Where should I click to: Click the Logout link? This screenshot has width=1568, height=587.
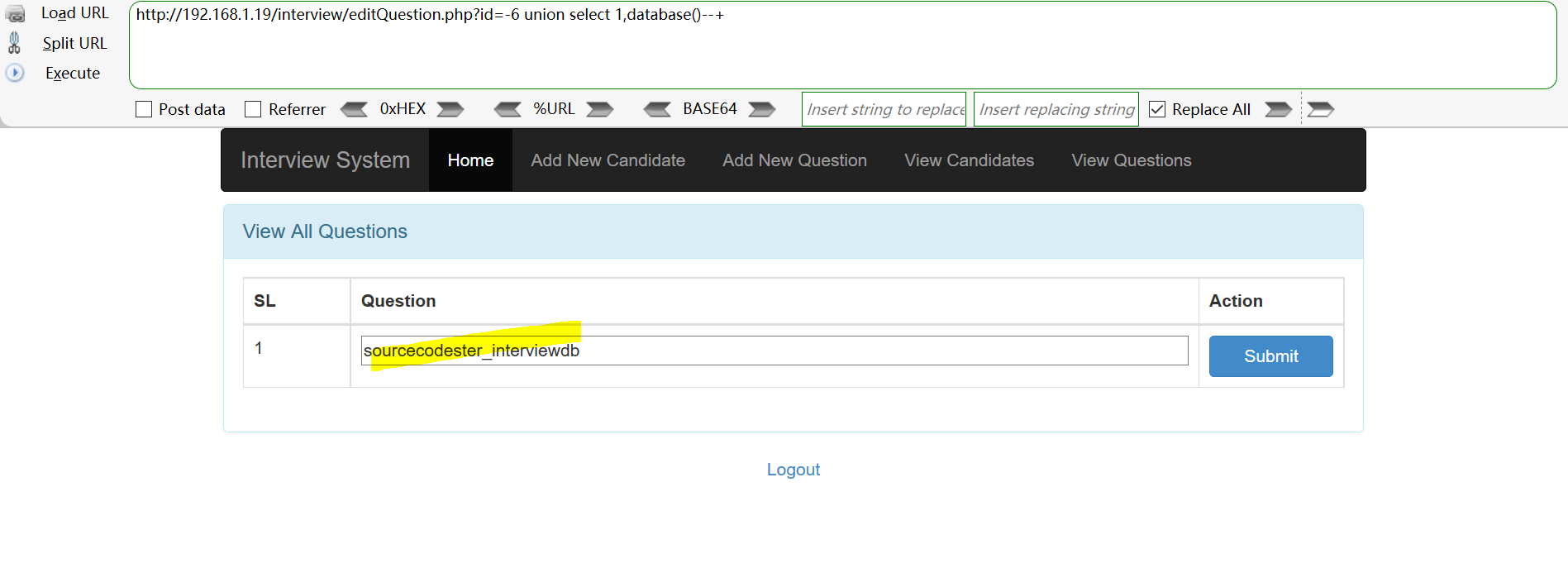pos(794,470)
